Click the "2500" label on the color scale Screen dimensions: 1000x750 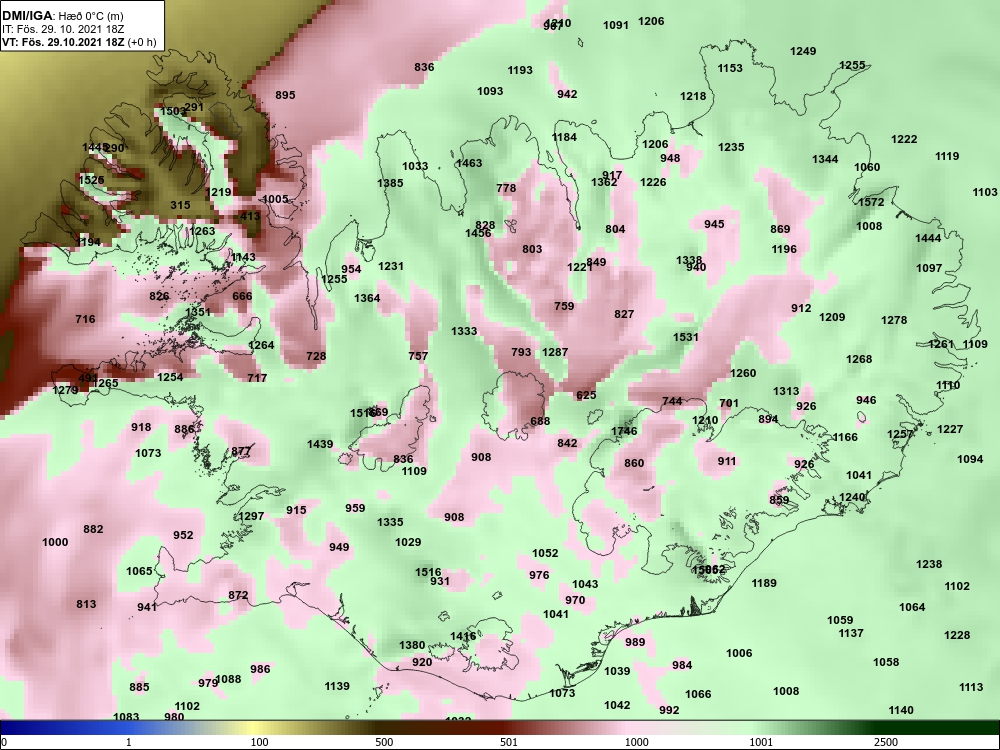point(886,742)
